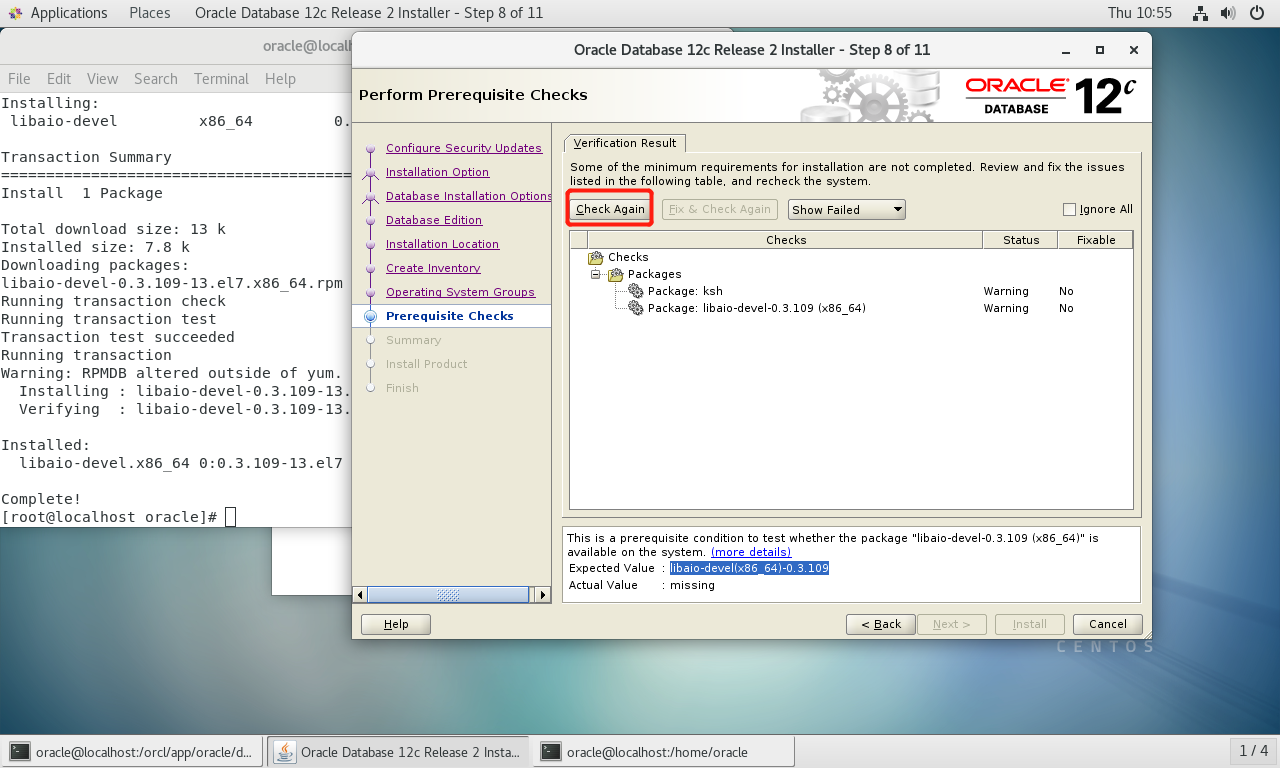1280x768 pixels.
Task: Click the Java icon on installer taskbar item
Action: click(x=286, y=751)
